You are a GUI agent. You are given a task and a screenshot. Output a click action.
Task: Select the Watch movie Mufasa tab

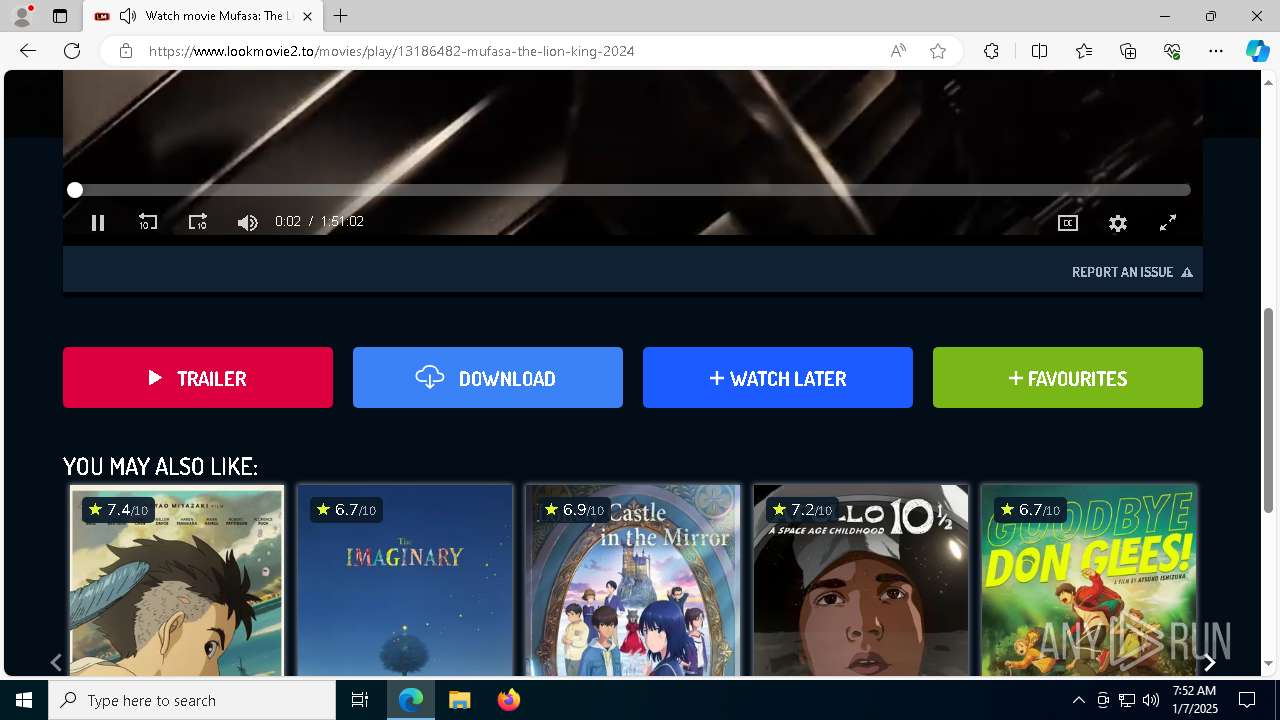click(203, 16)
